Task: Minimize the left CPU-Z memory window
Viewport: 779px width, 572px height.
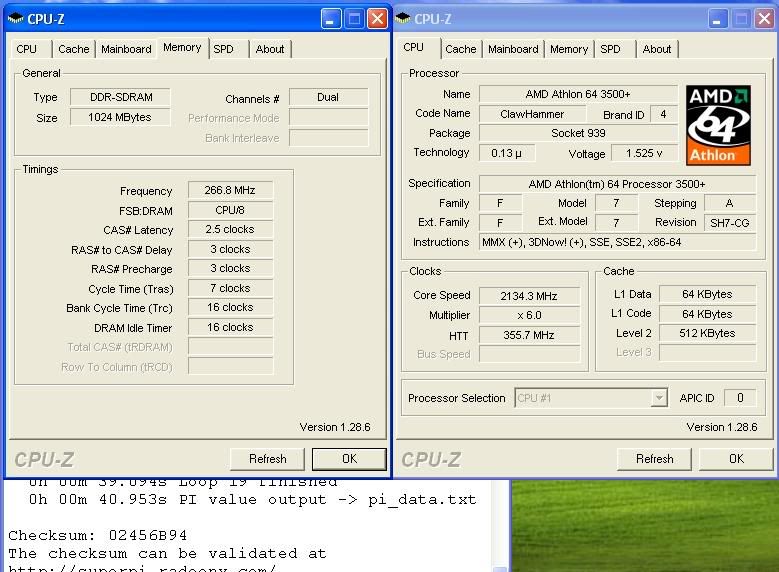Action: (331, 18)
